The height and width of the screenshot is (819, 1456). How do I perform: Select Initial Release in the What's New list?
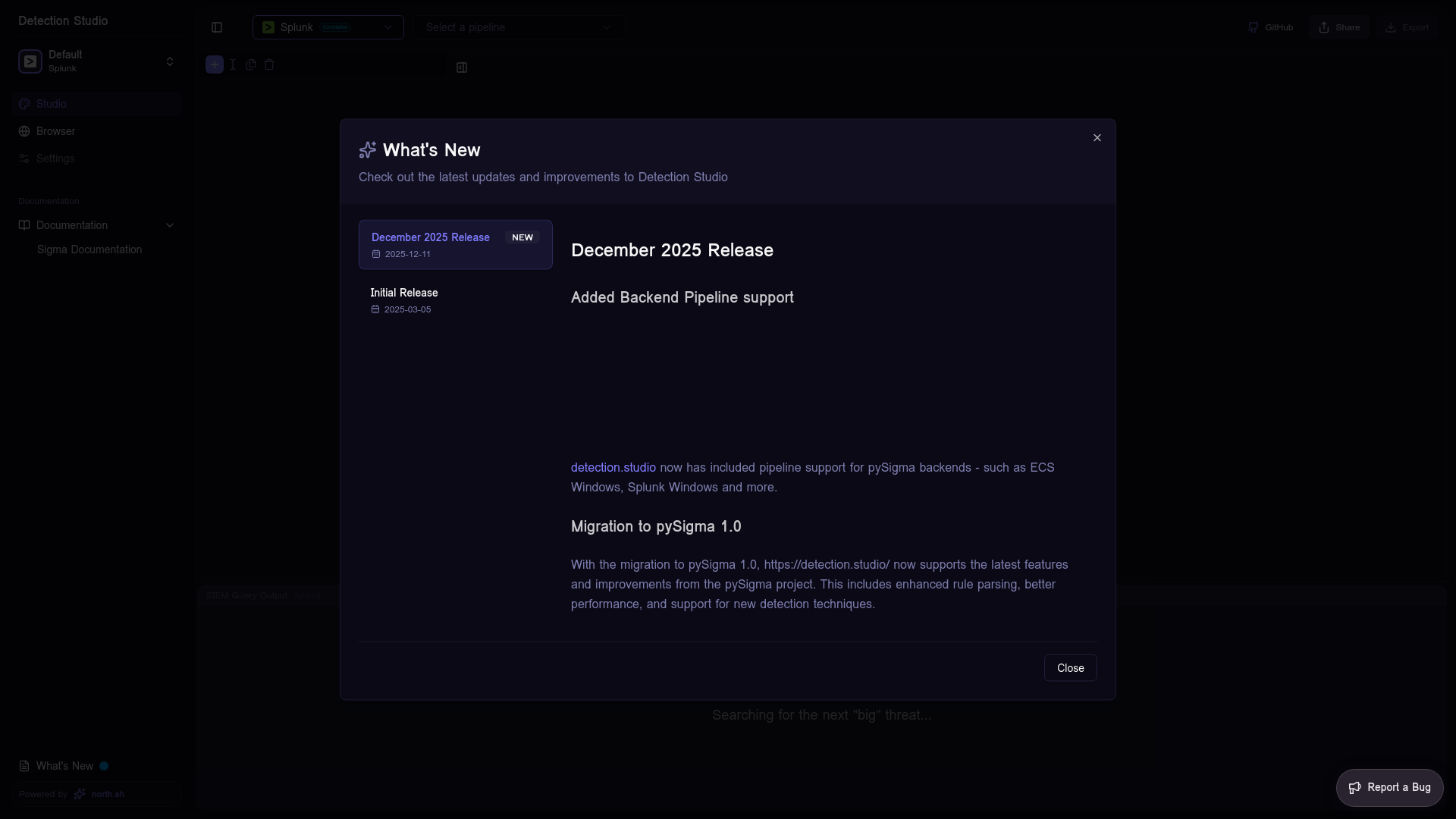(x=455, y=300)
